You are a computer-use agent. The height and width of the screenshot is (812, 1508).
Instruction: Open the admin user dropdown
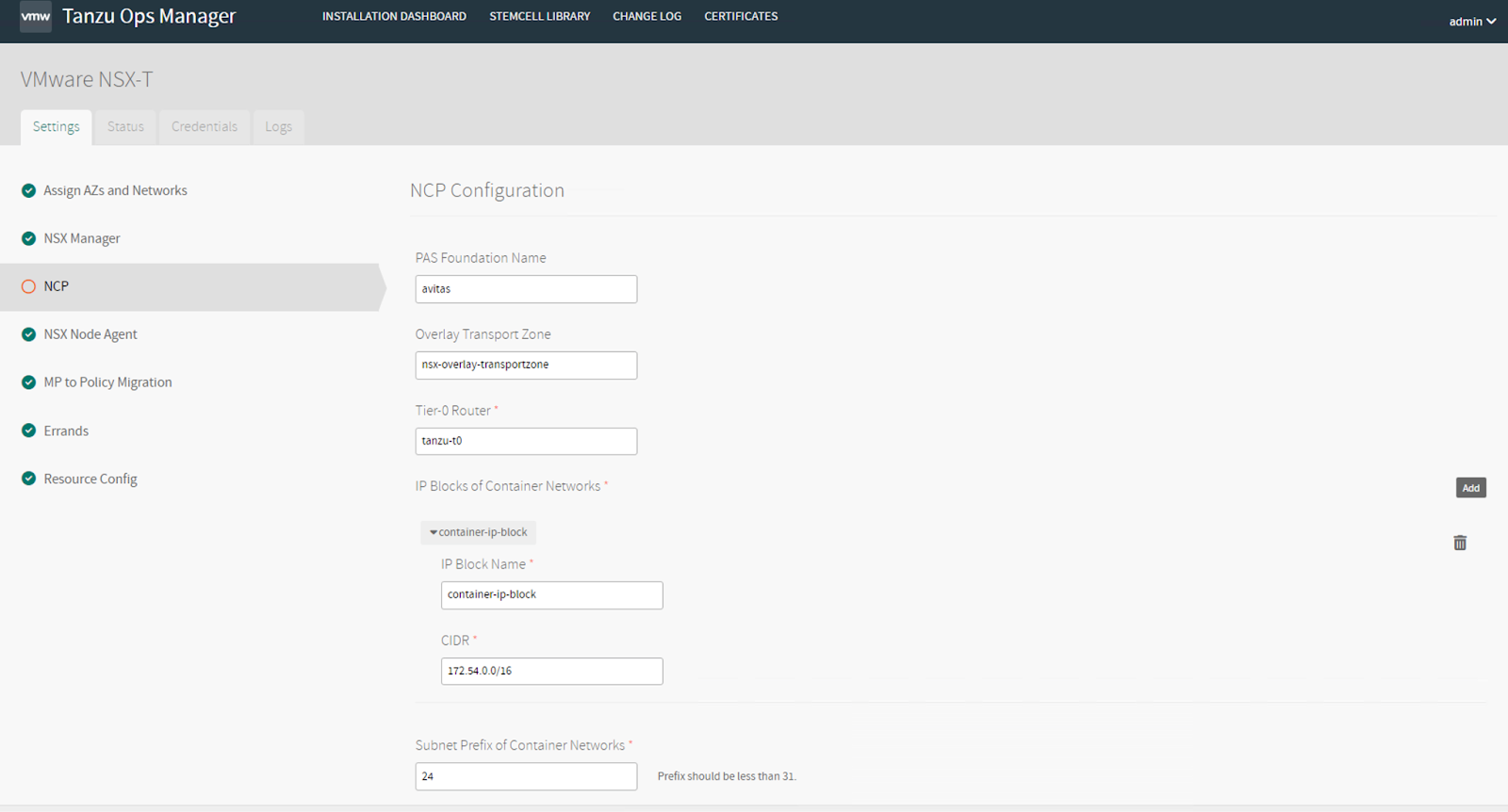[x=1472, y=22]
